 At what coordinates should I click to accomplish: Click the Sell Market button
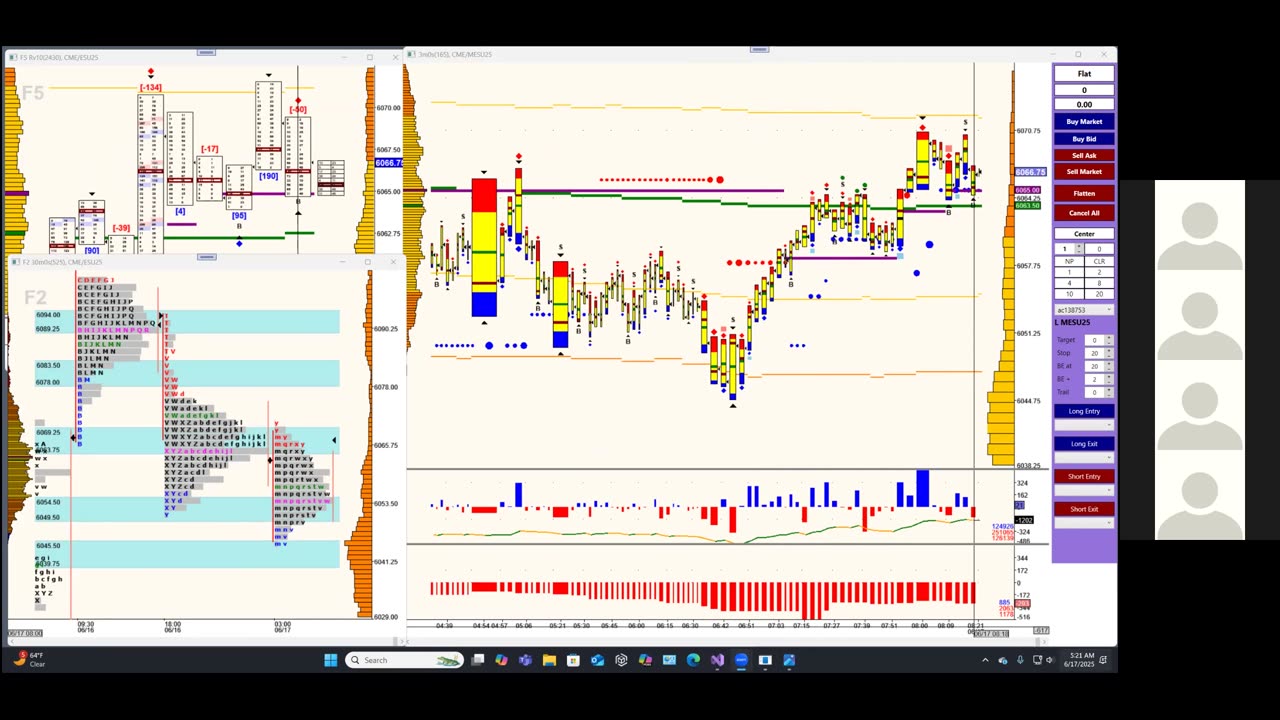(x=1084, y=171)
